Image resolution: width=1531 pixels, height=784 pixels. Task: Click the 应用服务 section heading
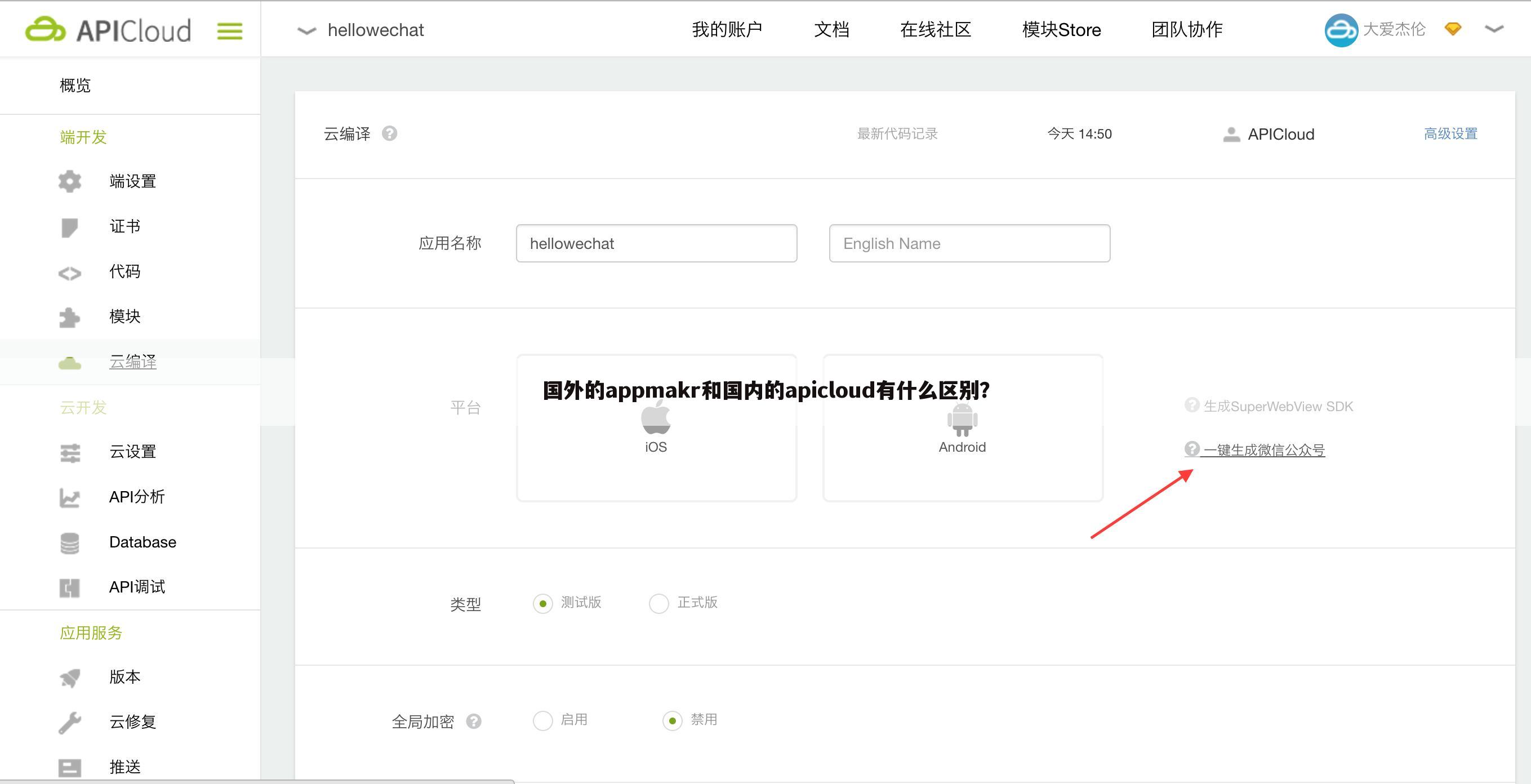click(91, 632)
